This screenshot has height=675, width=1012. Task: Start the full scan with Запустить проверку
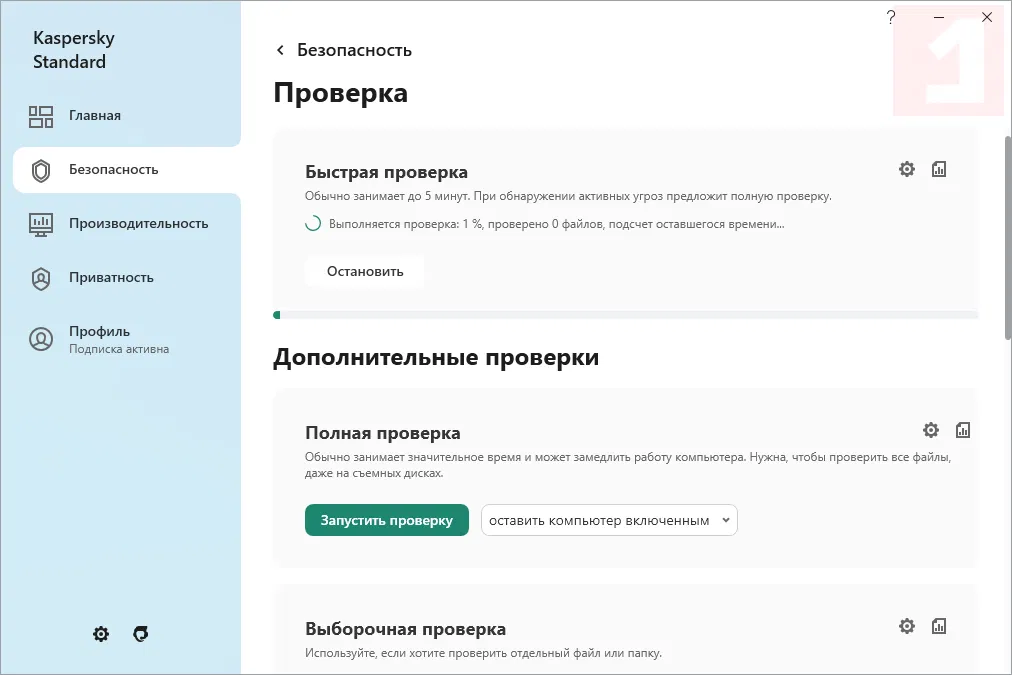[387, 520]
